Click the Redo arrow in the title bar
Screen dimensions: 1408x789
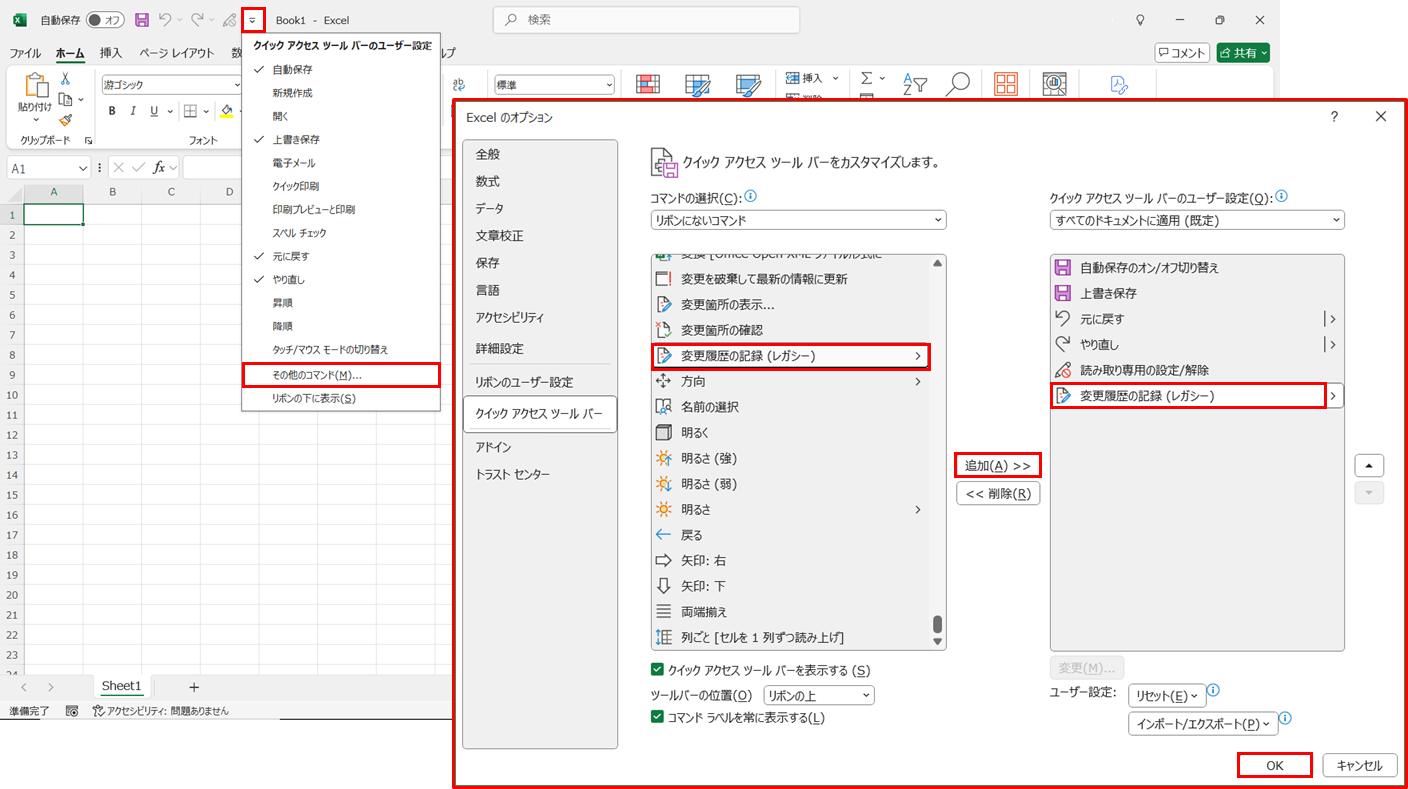[x=197, y=19]
